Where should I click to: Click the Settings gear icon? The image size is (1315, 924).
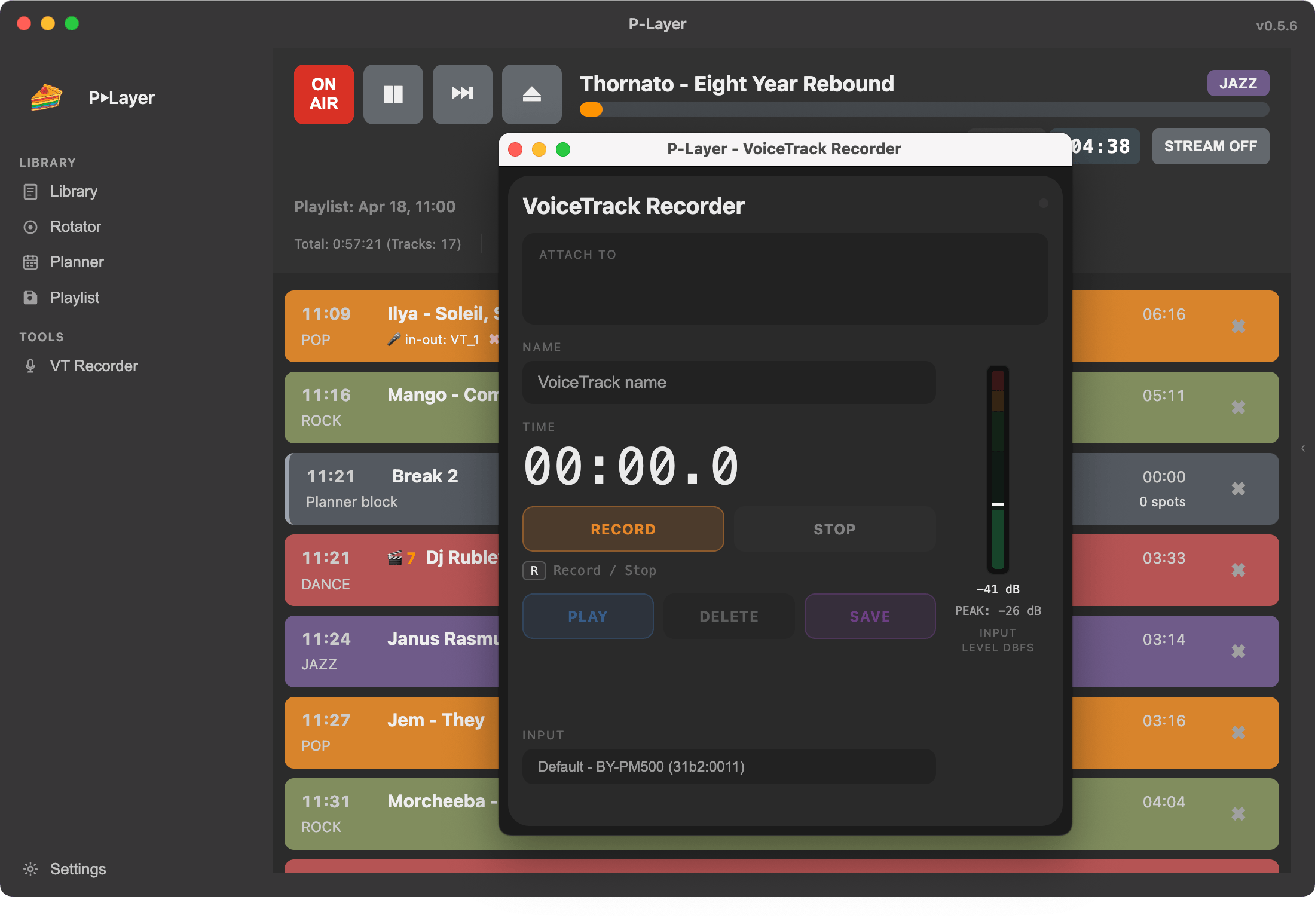click(30, 869)
